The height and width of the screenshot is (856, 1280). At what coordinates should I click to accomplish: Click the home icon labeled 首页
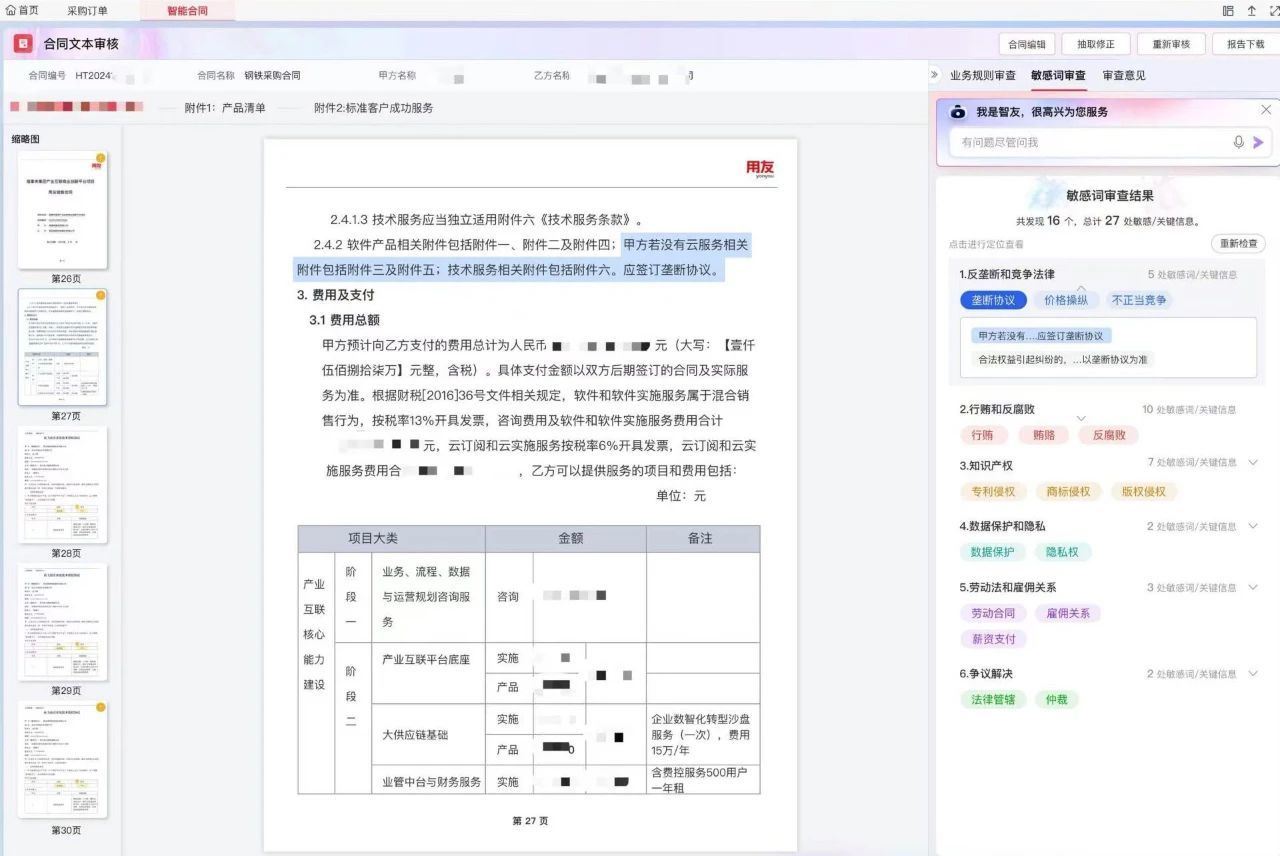coord(11,11)
